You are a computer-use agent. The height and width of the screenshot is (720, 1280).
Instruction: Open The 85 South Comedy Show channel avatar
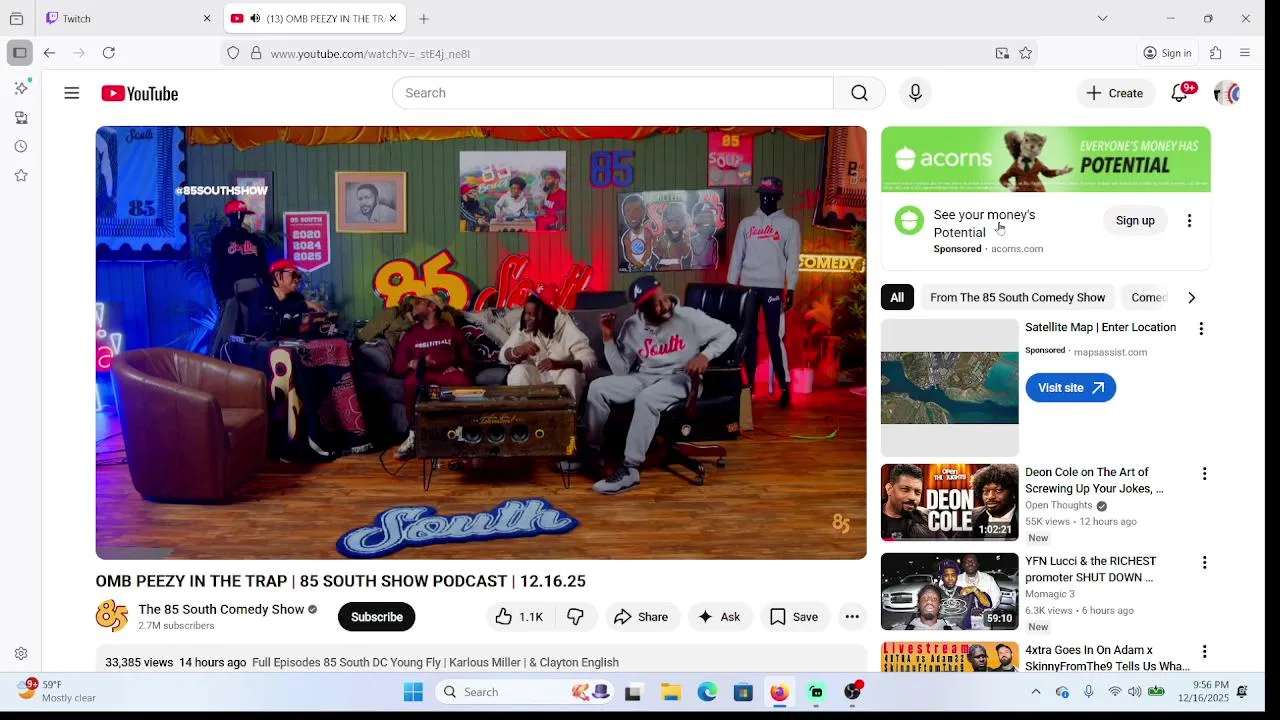pos(112,616)
